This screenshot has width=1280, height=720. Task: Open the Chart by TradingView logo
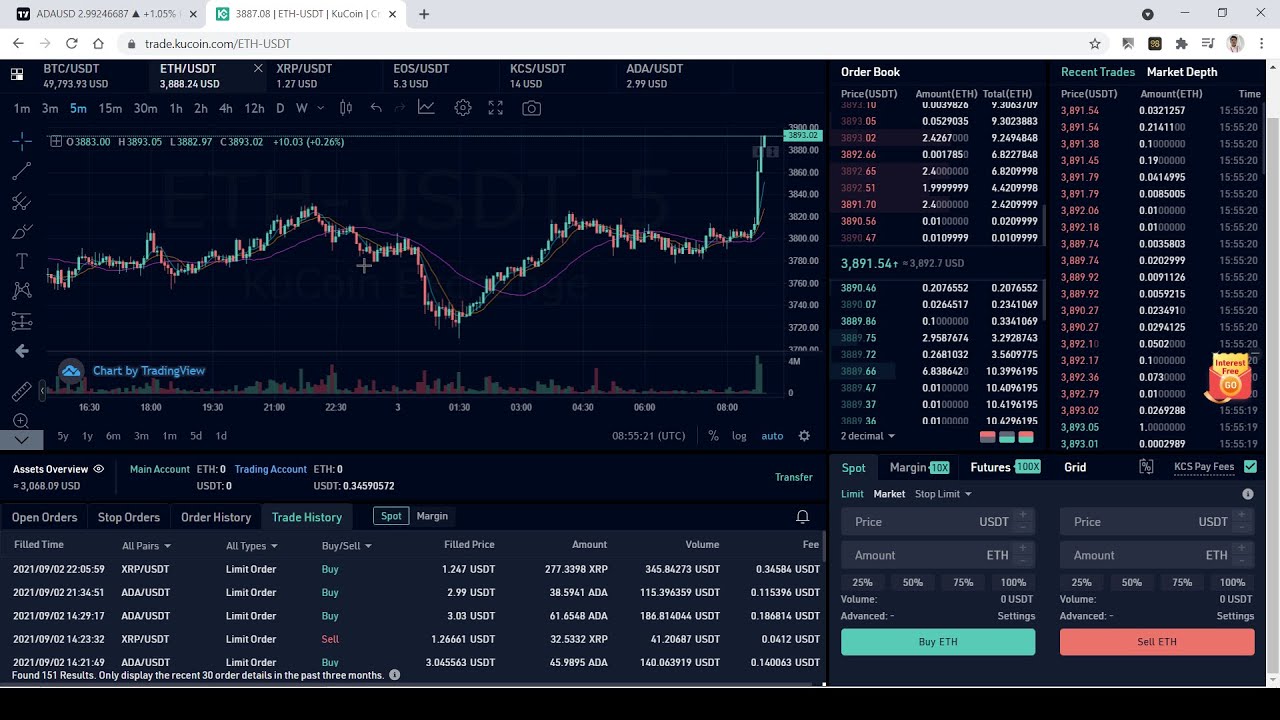point(71,371)
